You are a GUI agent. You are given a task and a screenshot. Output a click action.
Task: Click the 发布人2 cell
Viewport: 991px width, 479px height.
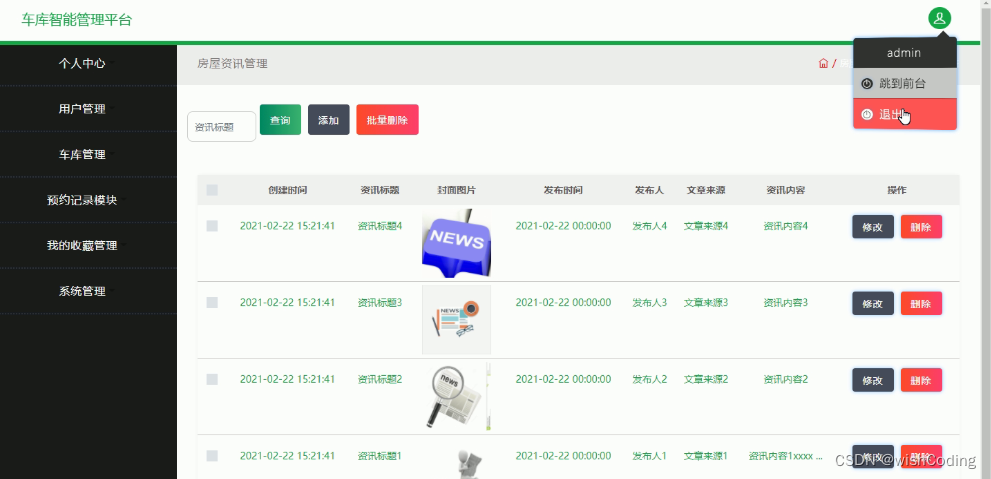pos(650,379)
